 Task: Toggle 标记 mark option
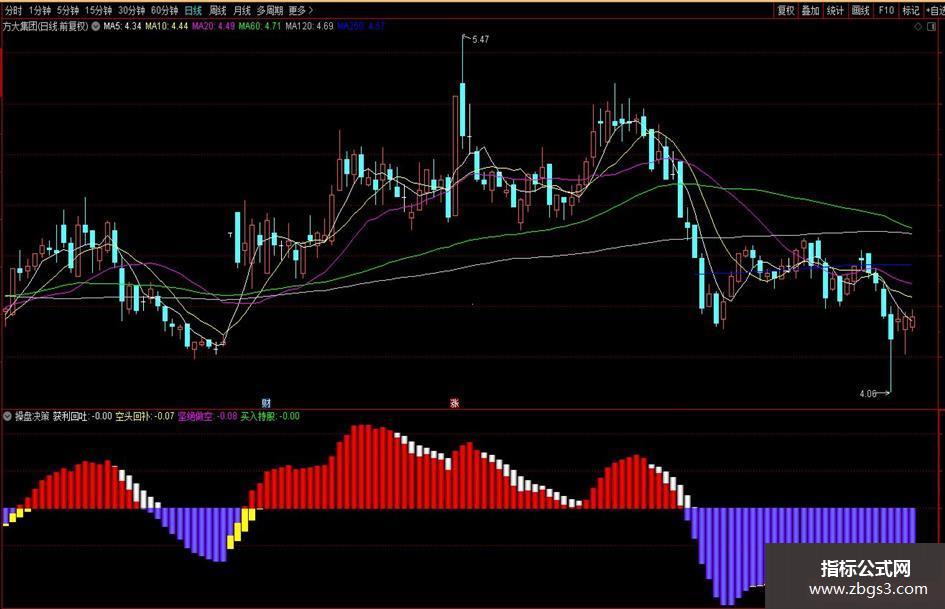point(910,10)
